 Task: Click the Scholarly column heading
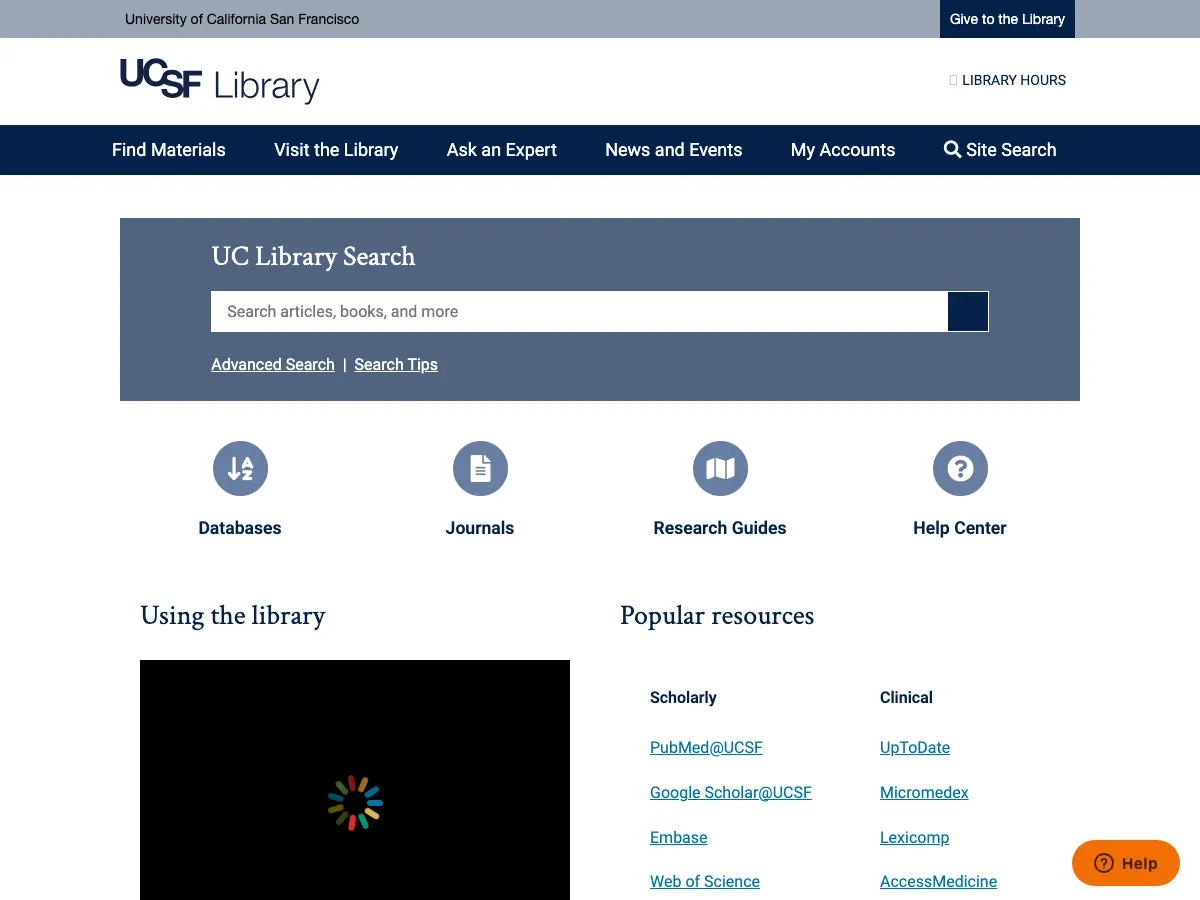(x=683, y=697)
